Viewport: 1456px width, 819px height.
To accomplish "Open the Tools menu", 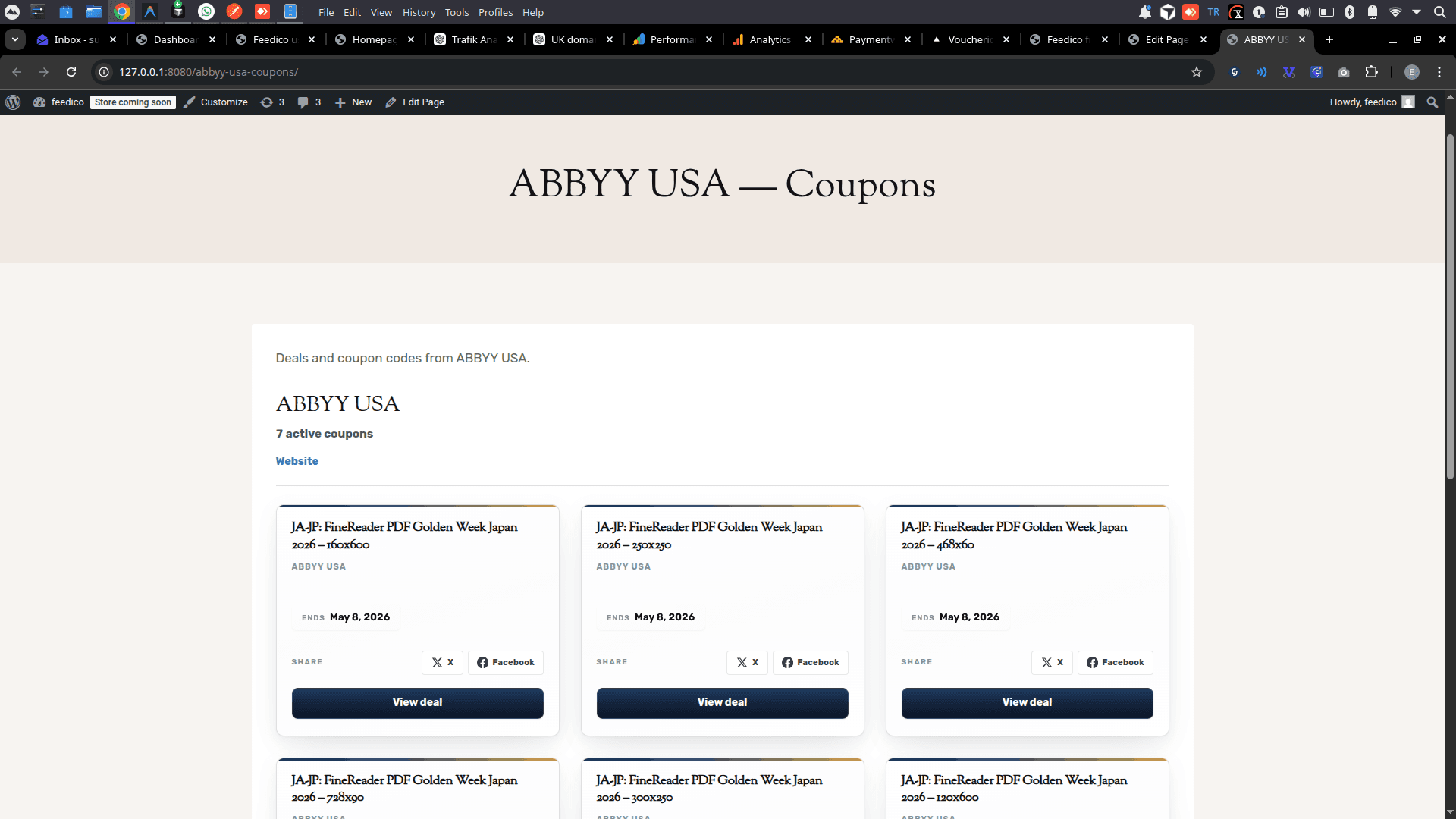I will click(x=457, y=12).
